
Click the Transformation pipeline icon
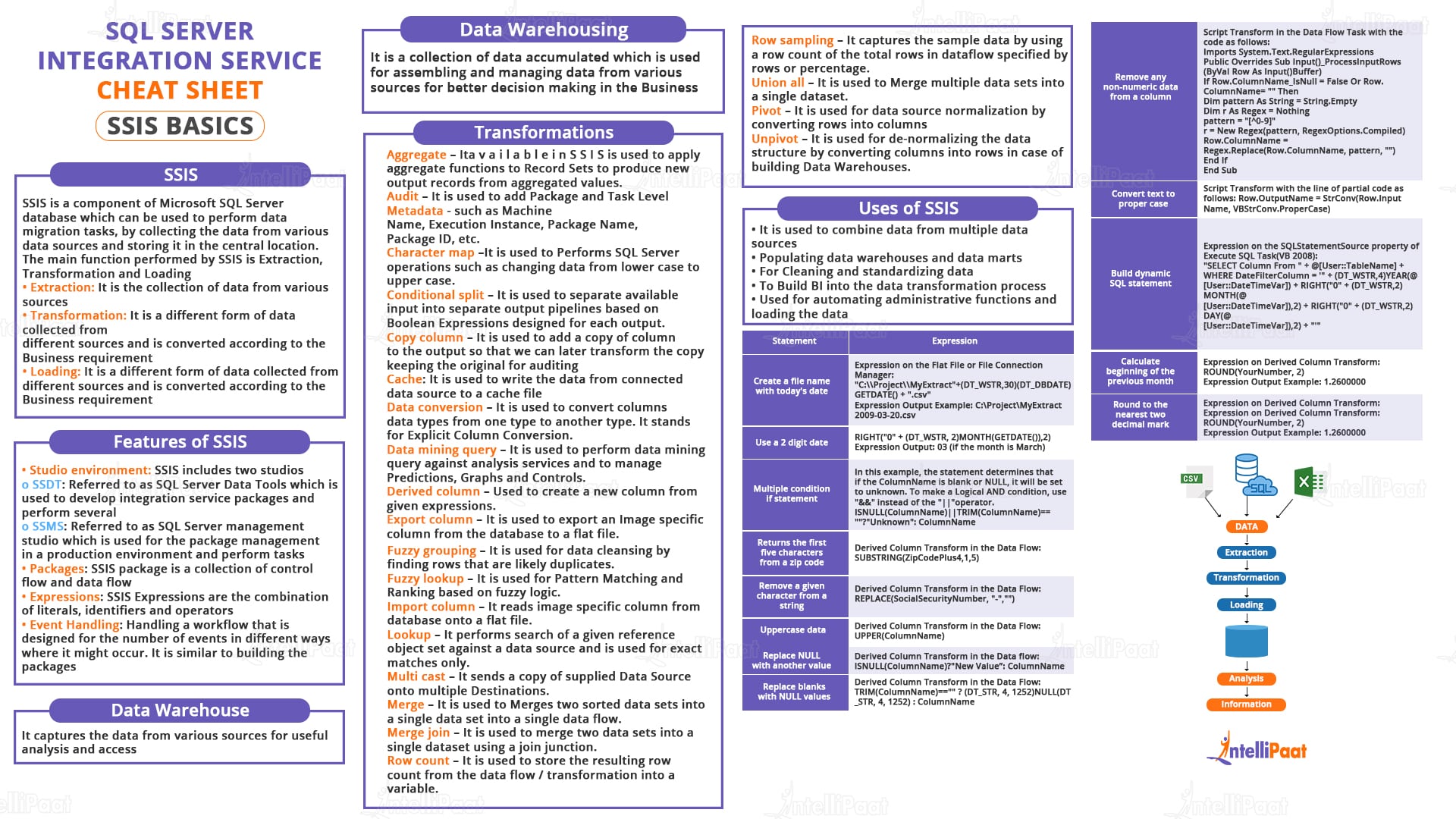pos(1249,577)
